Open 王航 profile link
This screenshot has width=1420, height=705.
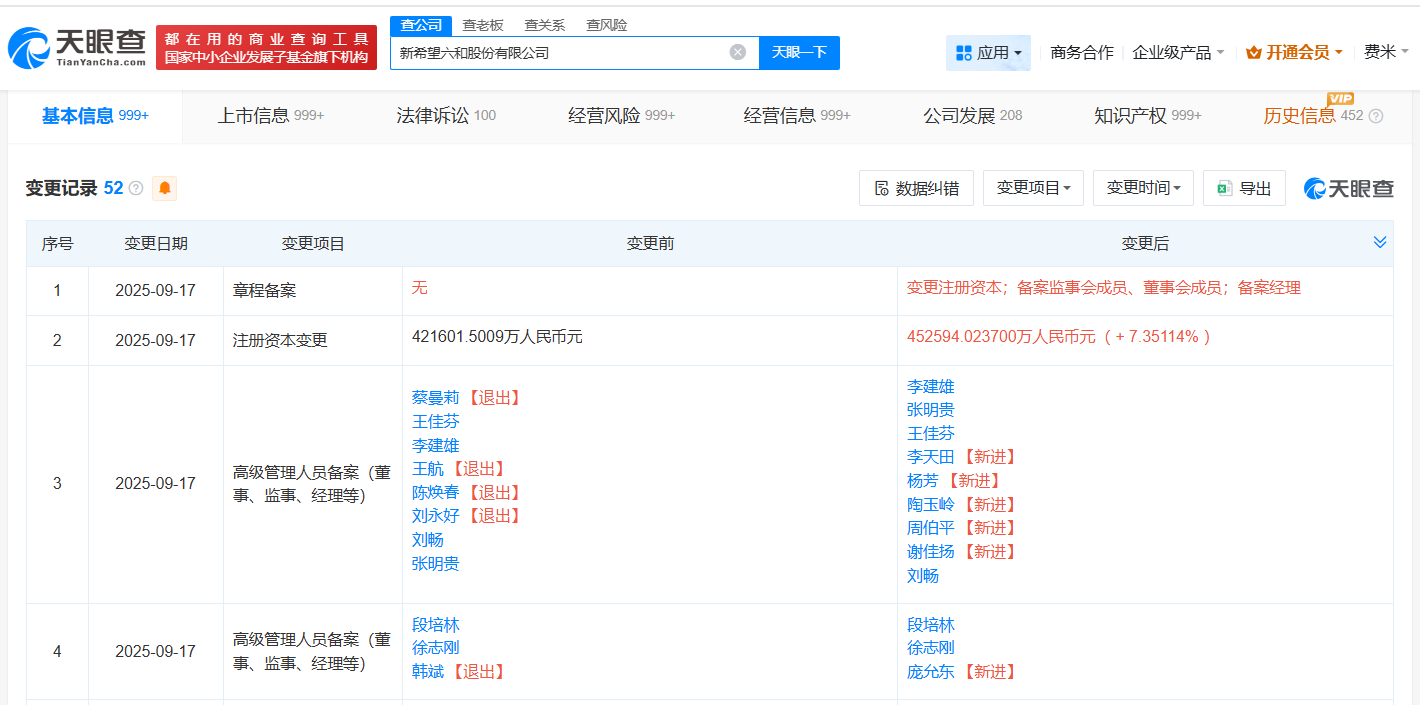tap(427, 469)
